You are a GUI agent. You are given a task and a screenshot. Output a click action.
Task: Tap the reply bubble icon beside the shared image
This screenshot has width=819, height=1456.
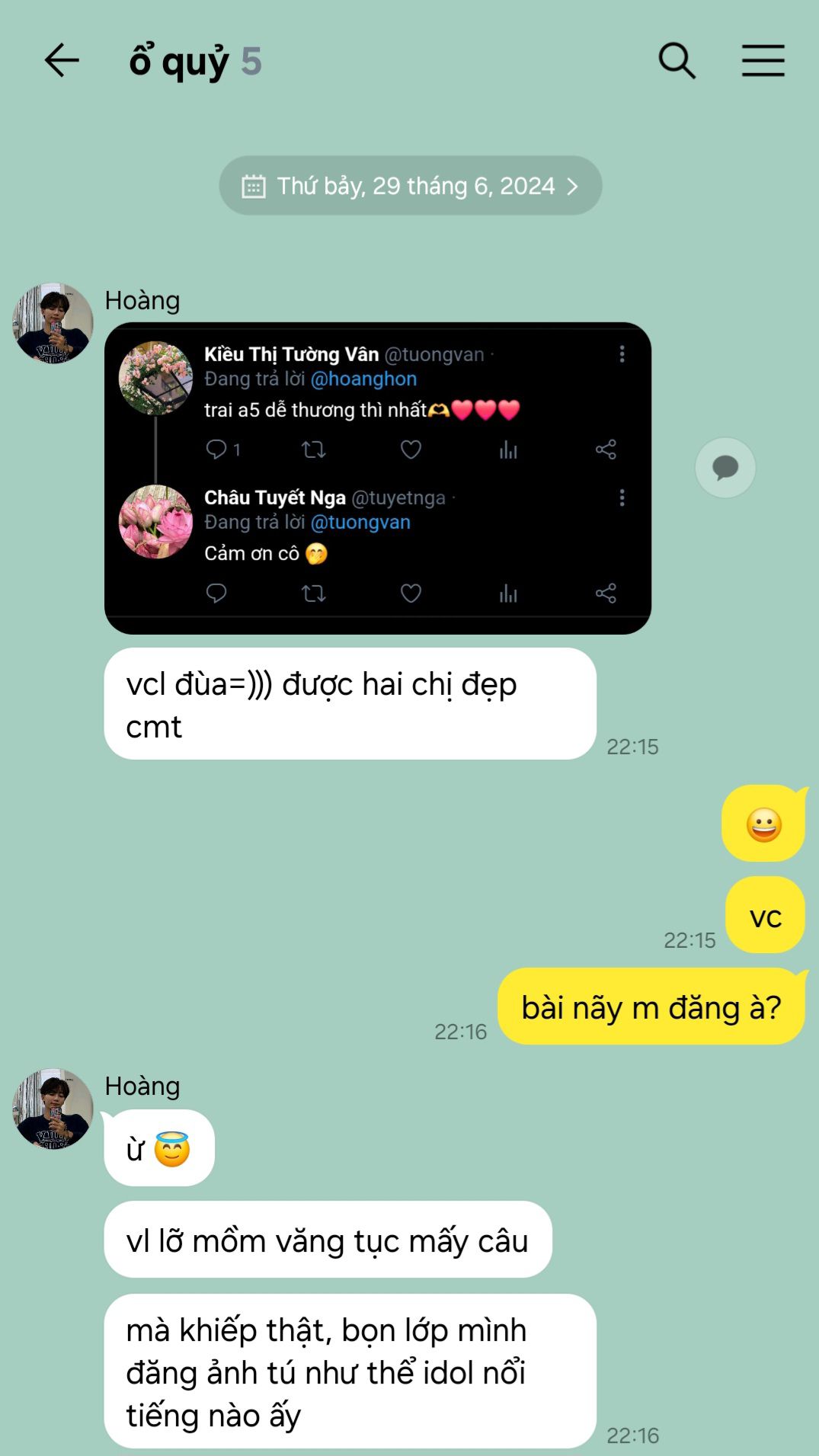(x=725, y=468)
